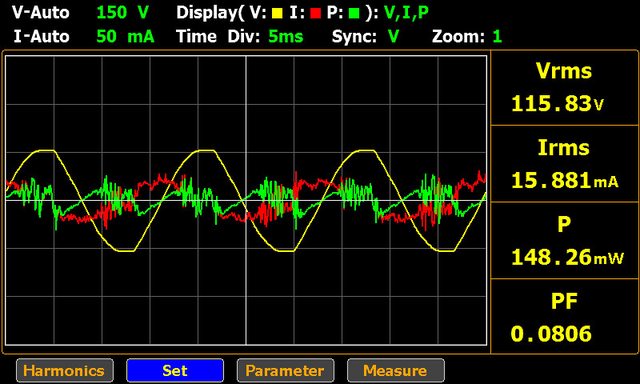Change the 150 V voltage range
The image size is (640, 384).
(122, 13)
